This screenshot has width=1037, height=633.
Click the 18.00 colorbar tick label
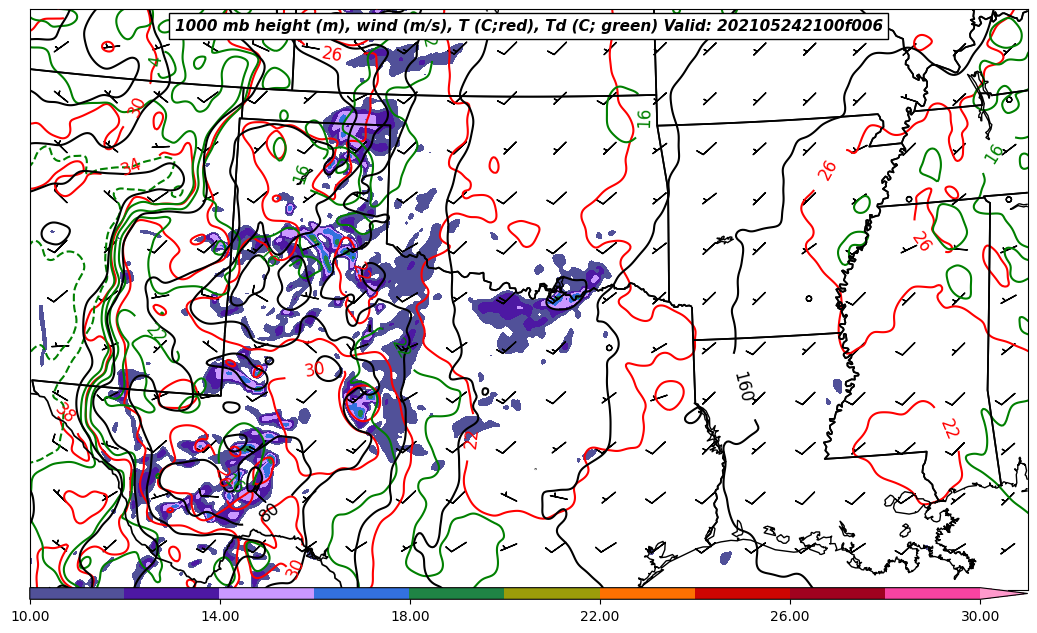click(410, 616)
